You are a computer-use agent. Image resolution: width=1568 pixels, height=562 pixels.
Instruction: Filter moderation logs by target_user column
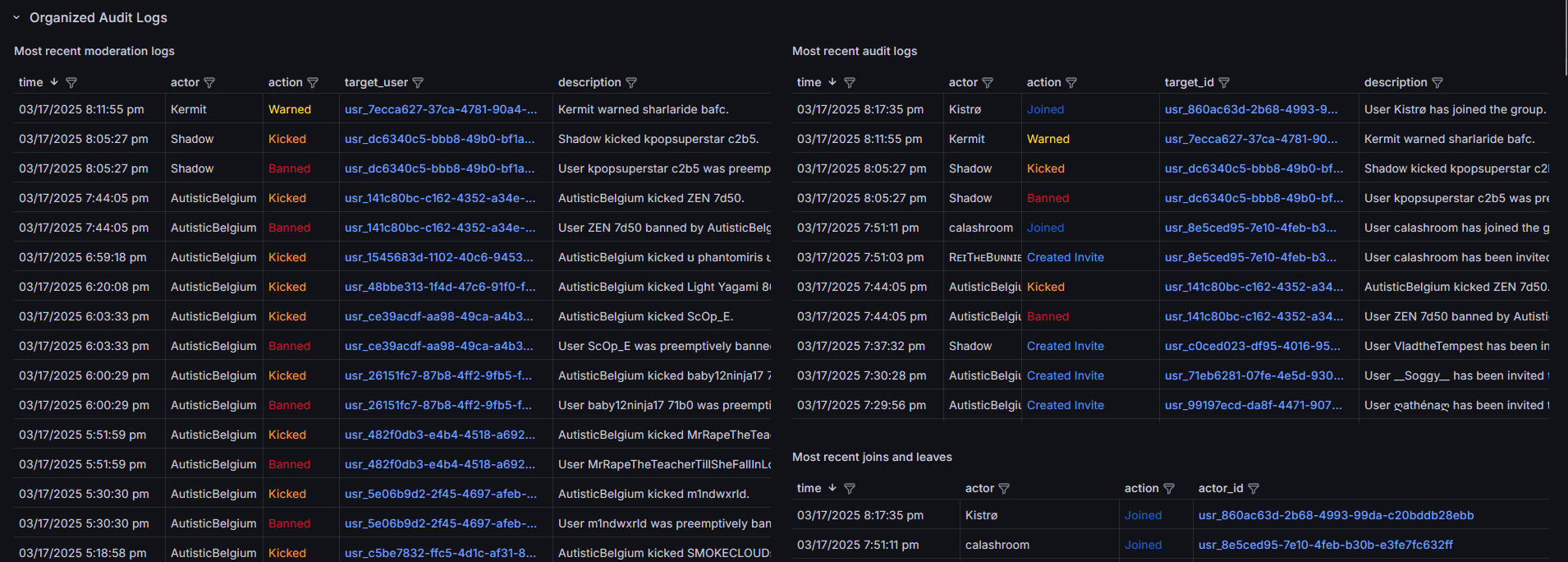tap(418, 82)
